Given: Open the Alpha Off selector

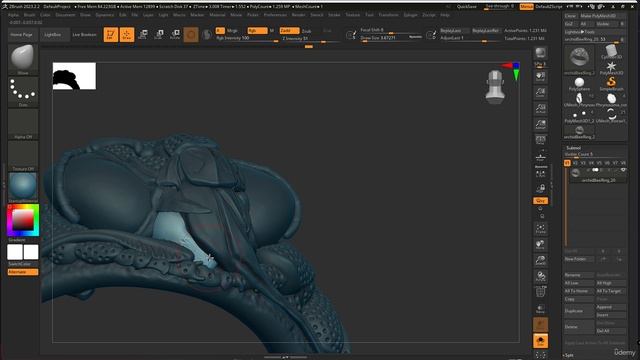Looking at the screenshot, I should 23,124.
